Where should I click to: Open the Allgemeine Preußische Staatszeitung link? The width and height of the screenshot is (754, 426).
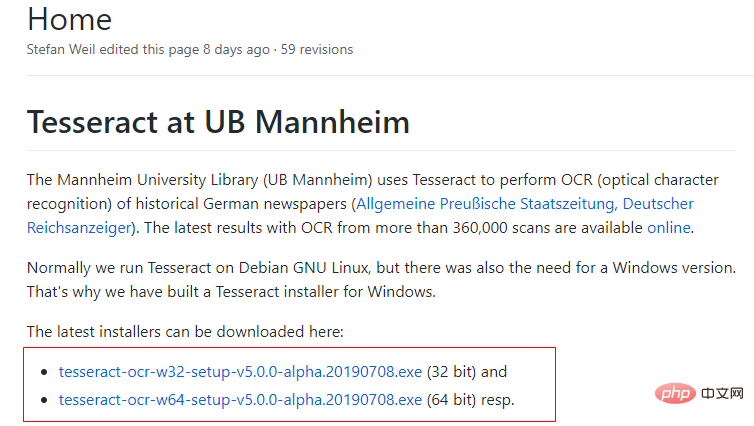(x=485, y=204)
